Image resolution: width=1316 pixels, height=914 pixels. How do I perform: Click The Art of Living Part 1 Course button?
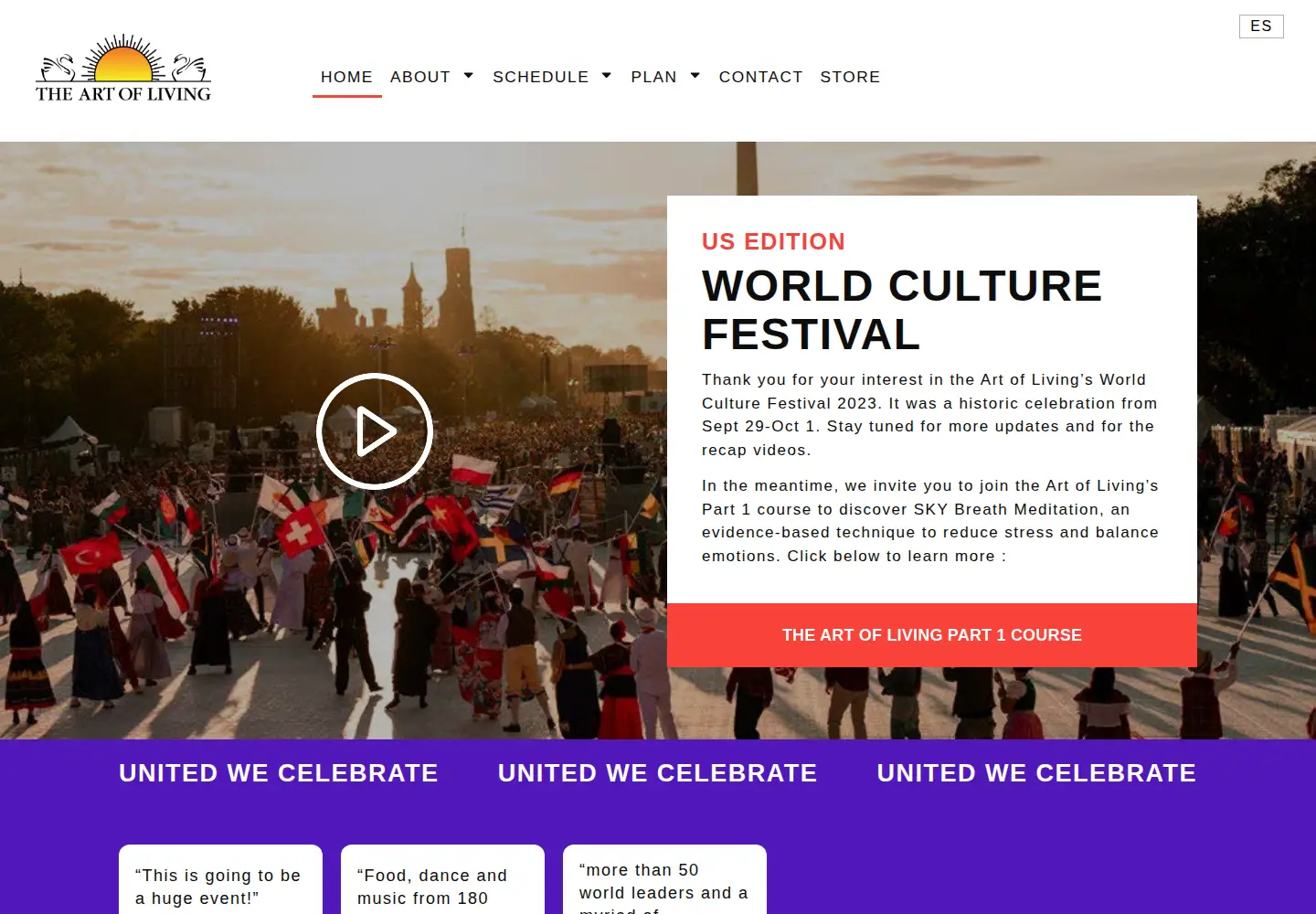coord(932,635)
